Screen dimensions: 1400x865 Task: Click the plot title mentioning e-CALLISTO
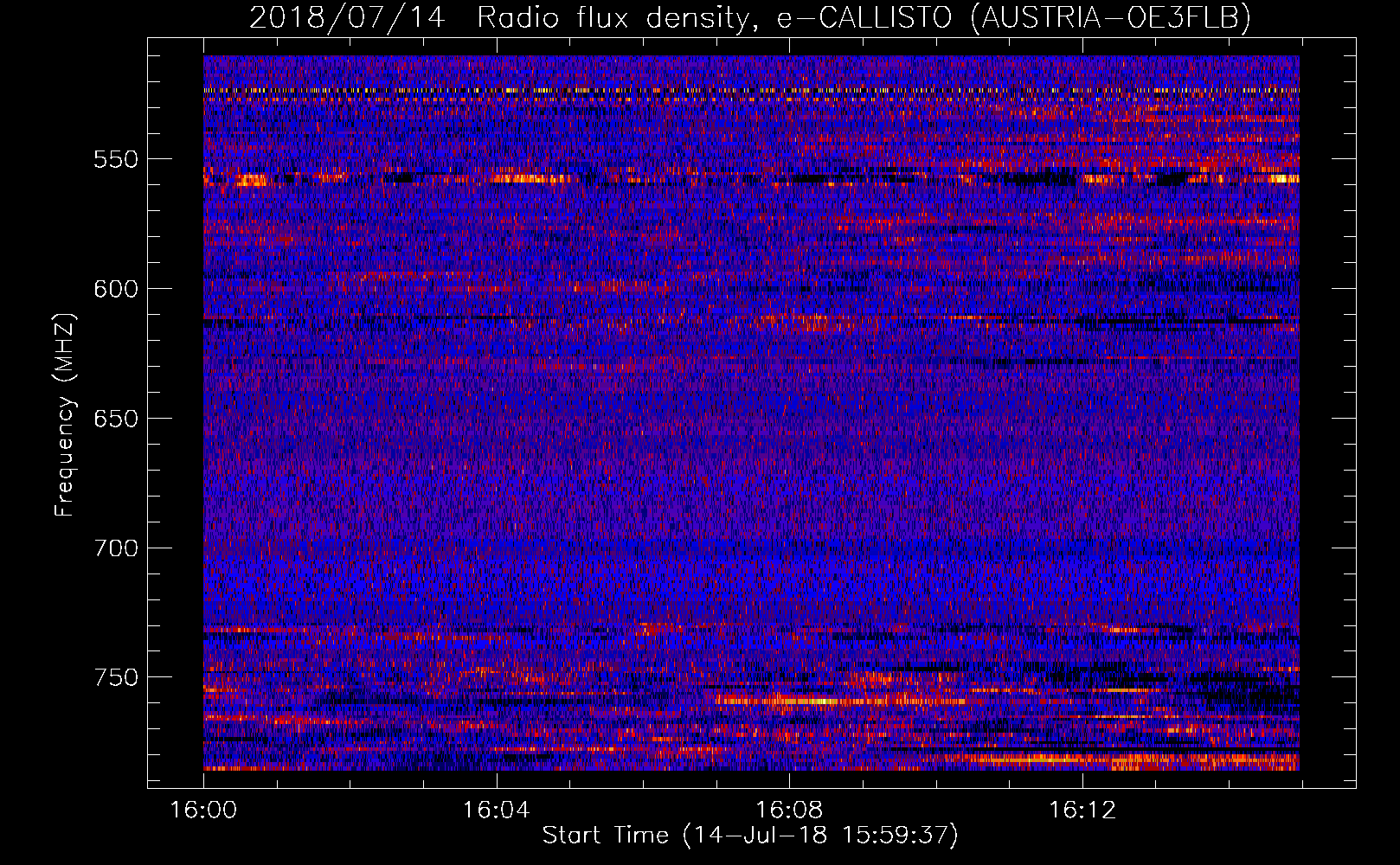(x=750, y=17)
